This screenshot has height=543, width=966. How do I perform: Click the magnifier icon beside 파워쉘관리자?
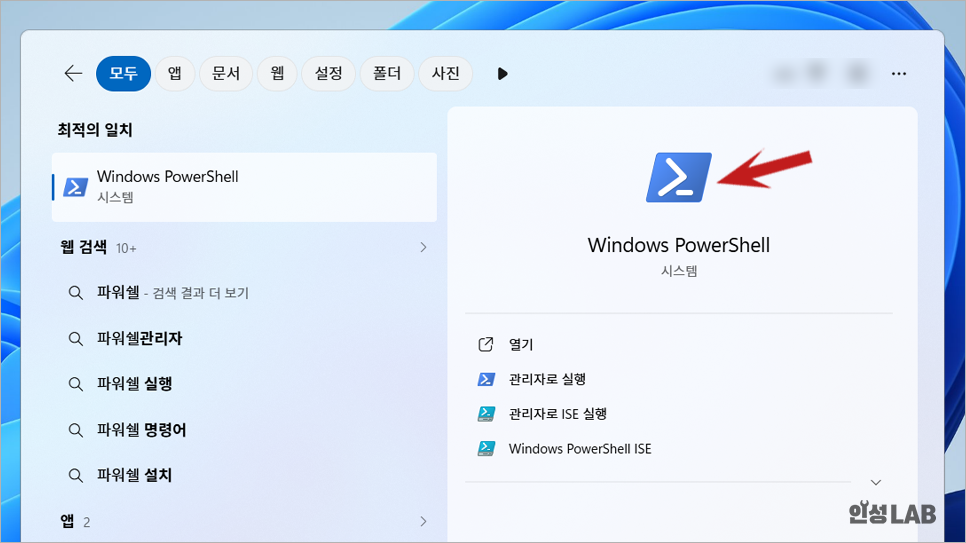tap(76, 339)
